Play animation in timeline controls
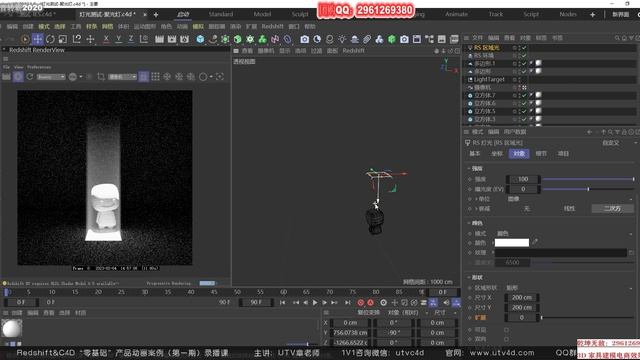Screen dimensions: 640x360 [x=315, y=302]
